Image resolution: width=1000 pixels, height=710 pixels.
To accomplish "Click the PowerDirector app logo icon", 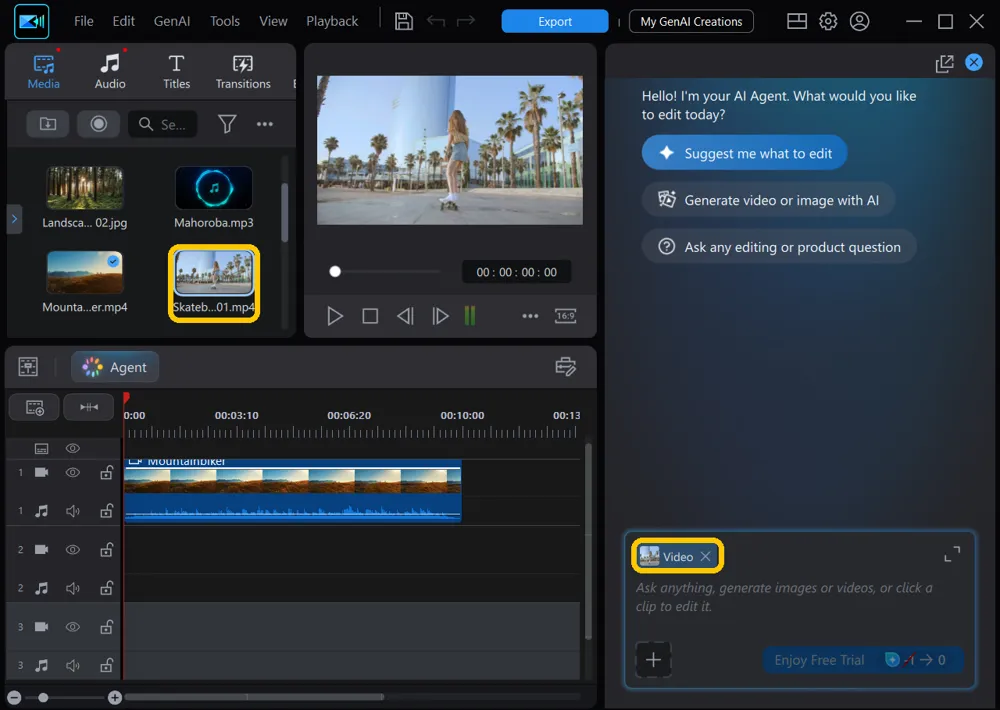I will [31, 22].
